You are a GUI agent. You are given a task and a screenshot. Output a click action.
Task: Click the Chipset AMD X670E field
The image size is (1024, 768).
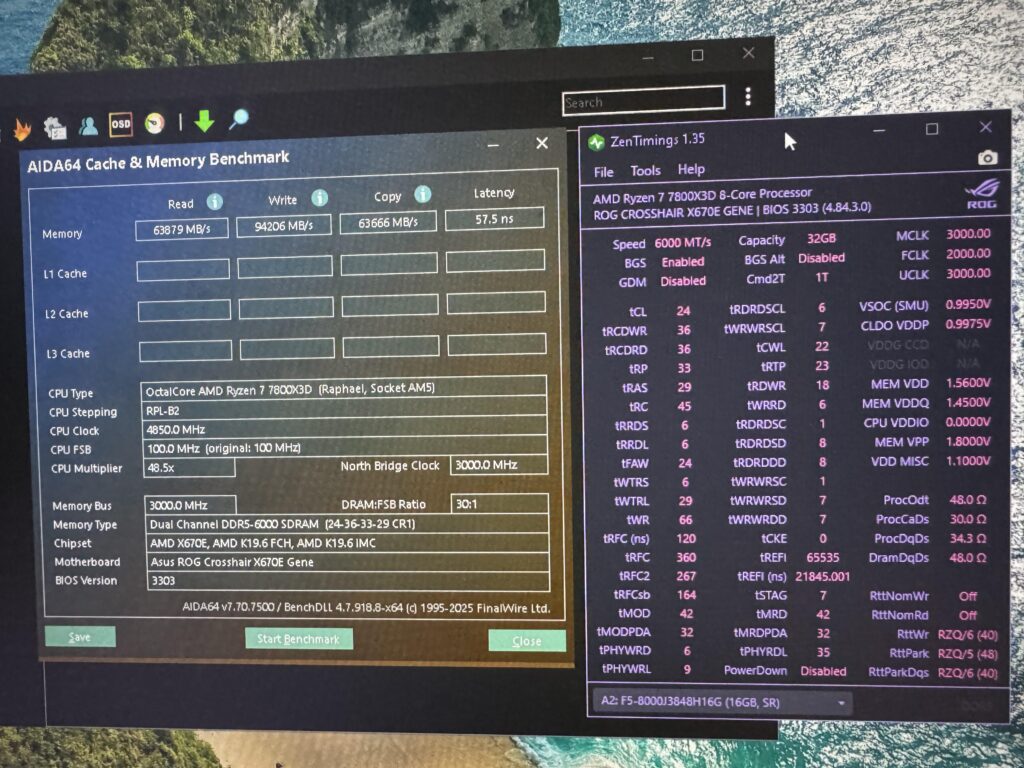347,543
